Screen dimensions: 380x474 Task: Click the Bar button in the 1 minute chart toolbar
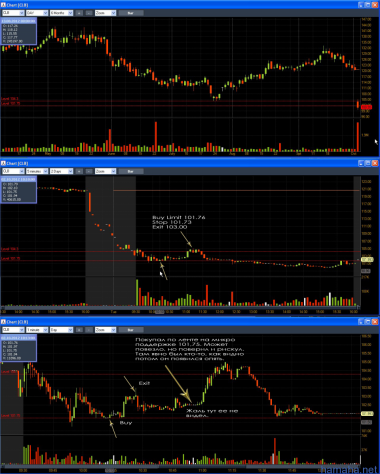click(x=131, y=330)
